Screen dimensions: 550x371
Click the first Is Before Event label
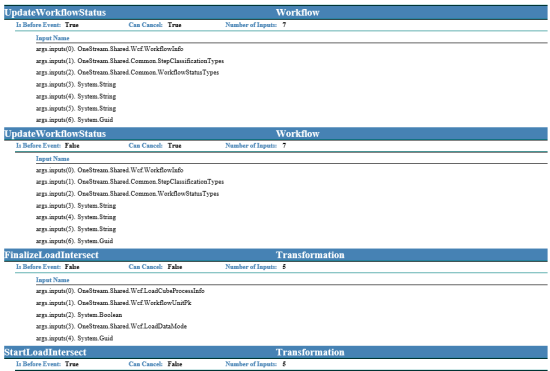click(39, 25)
